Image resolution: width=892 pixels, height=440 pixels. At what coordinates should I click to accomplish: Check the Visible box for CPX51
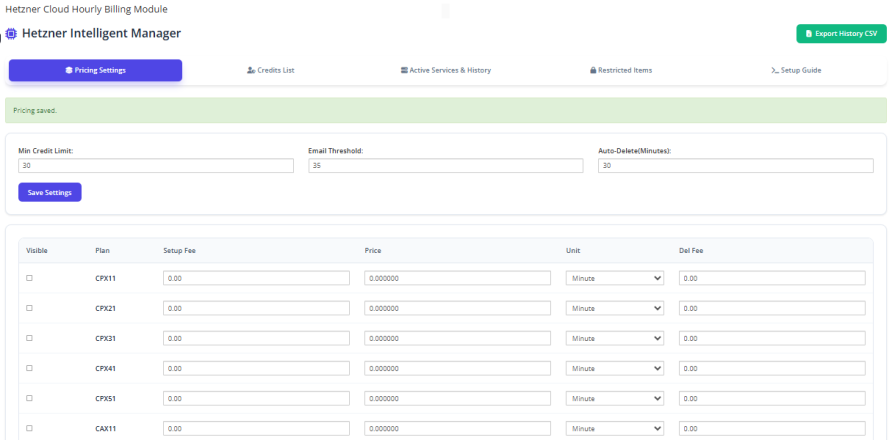30,398
